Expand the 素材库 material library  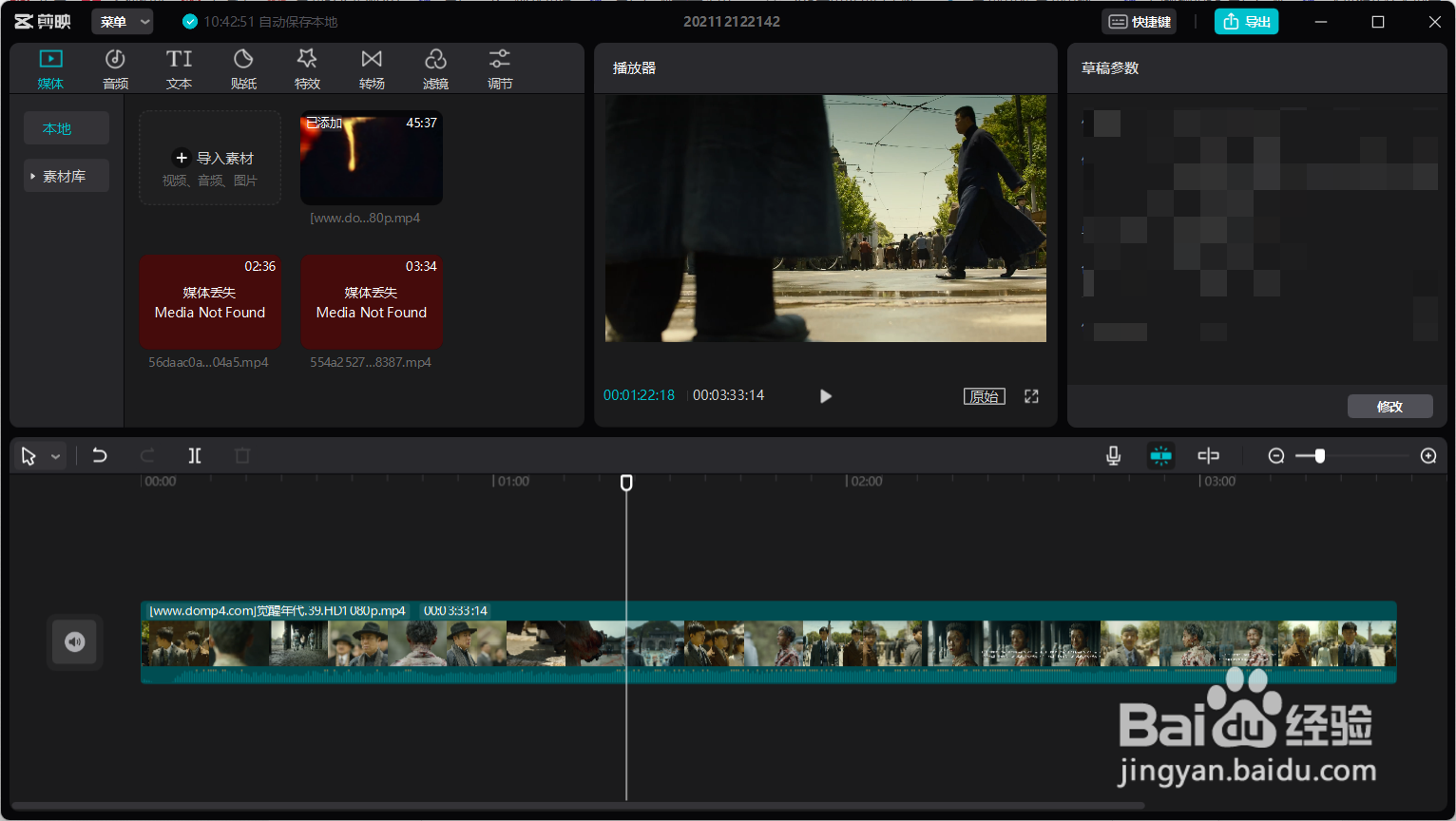pyautogui.click(x=67, y=176)
